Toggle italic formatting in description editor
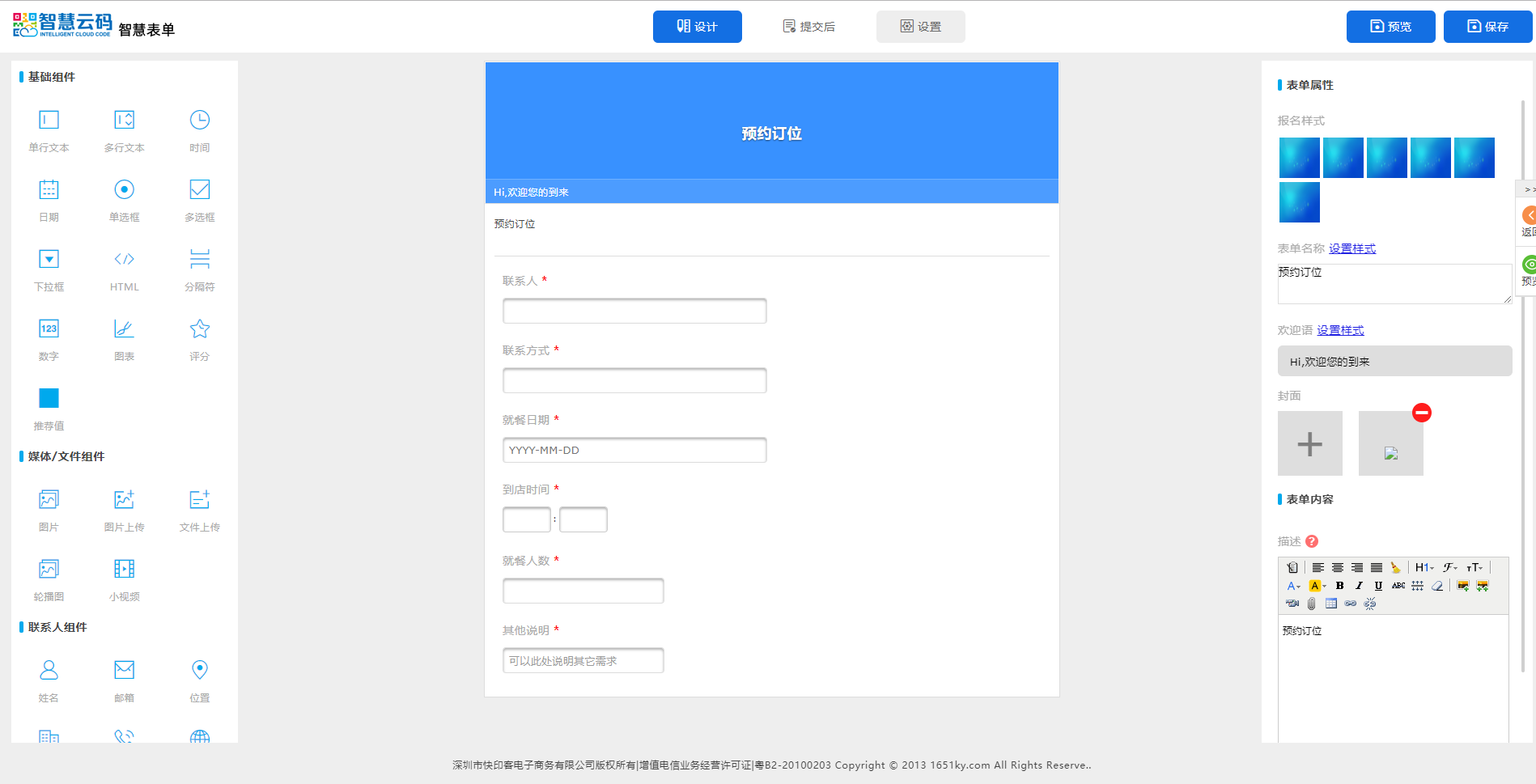Screen dimensions: 1536x784 (x=1359, y=586)
